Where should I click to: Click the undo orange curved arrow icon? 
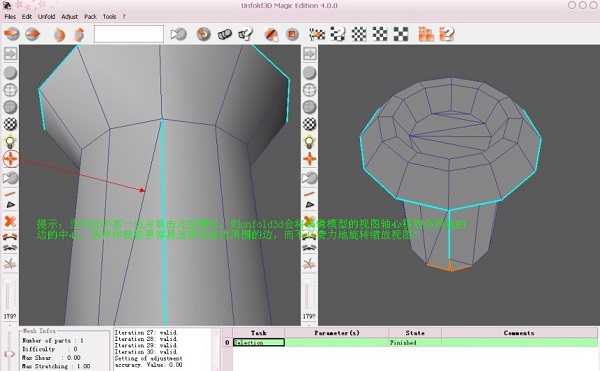tap(59, 35)
